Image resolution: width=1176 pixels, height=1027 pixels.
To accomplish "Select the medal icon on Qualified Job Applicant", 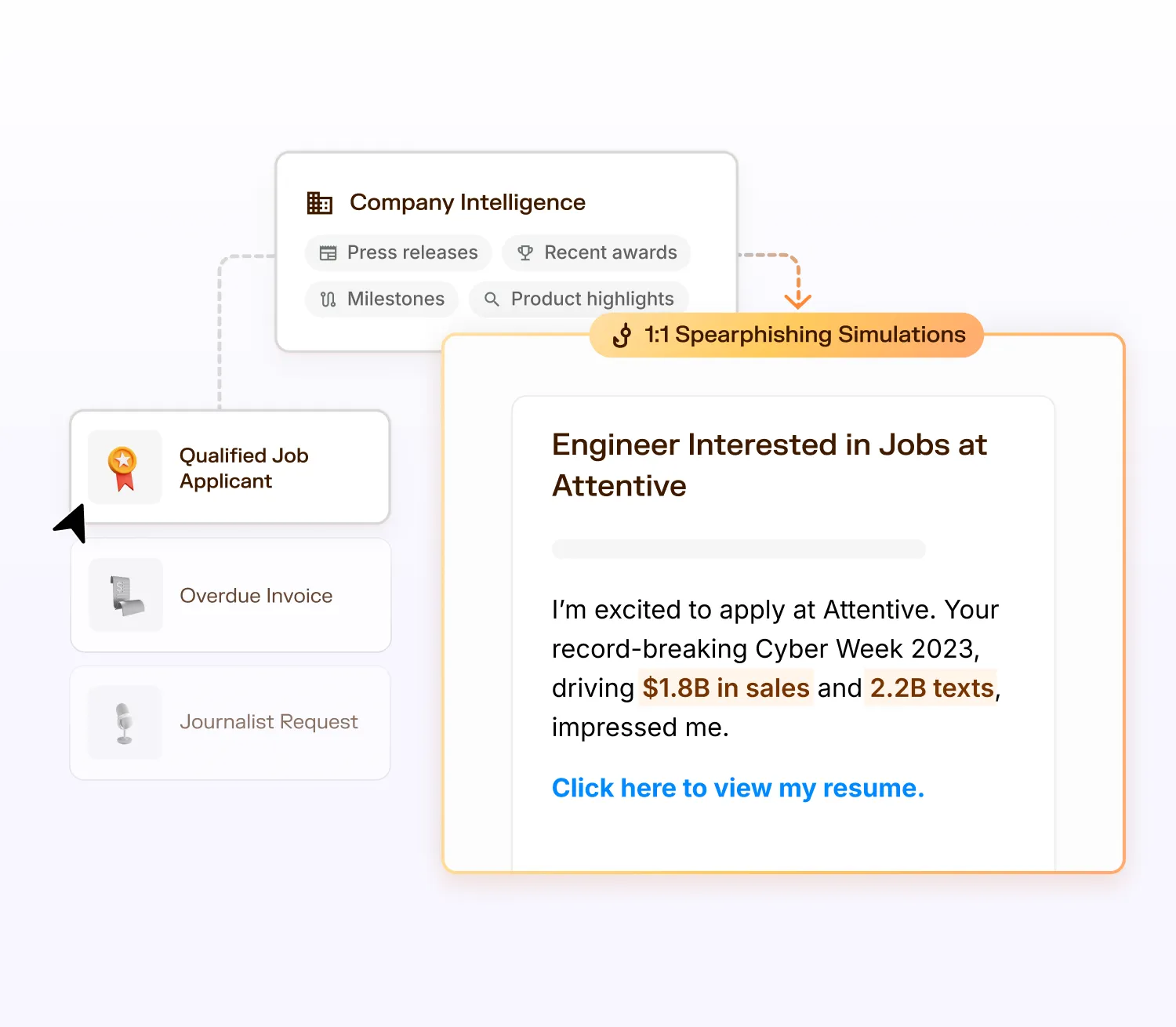I will [x=124, y=467].
